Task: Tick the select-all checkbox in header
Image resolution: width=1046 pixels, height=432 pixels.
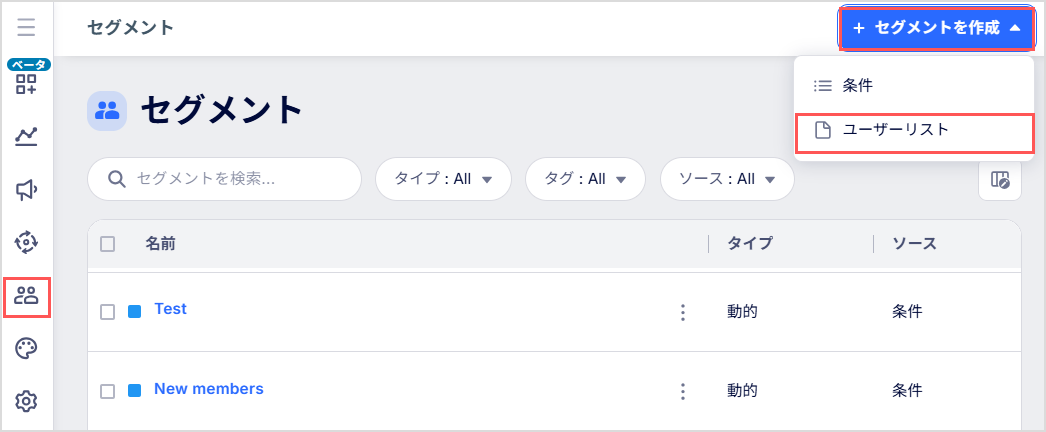Action: [107, 244]
